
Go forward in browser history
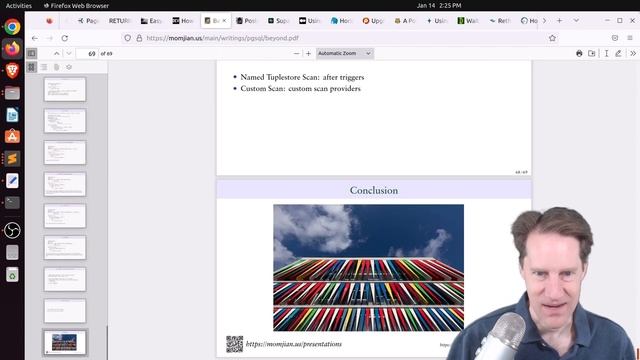pos(50,38)
